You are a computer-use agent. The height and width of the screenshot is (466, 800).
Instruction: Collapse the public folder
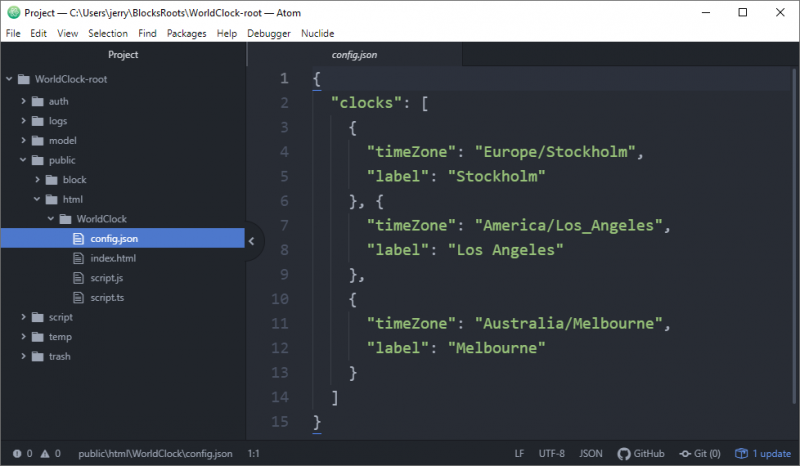pos(23,160)
